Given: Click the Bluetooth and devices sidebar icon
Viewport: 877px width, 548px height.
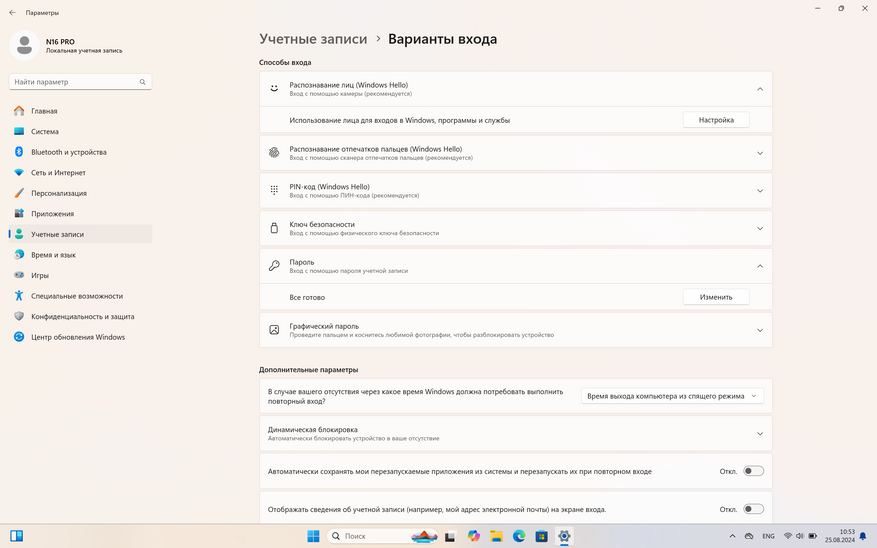Looking at the screenshot, I should 19,152.
